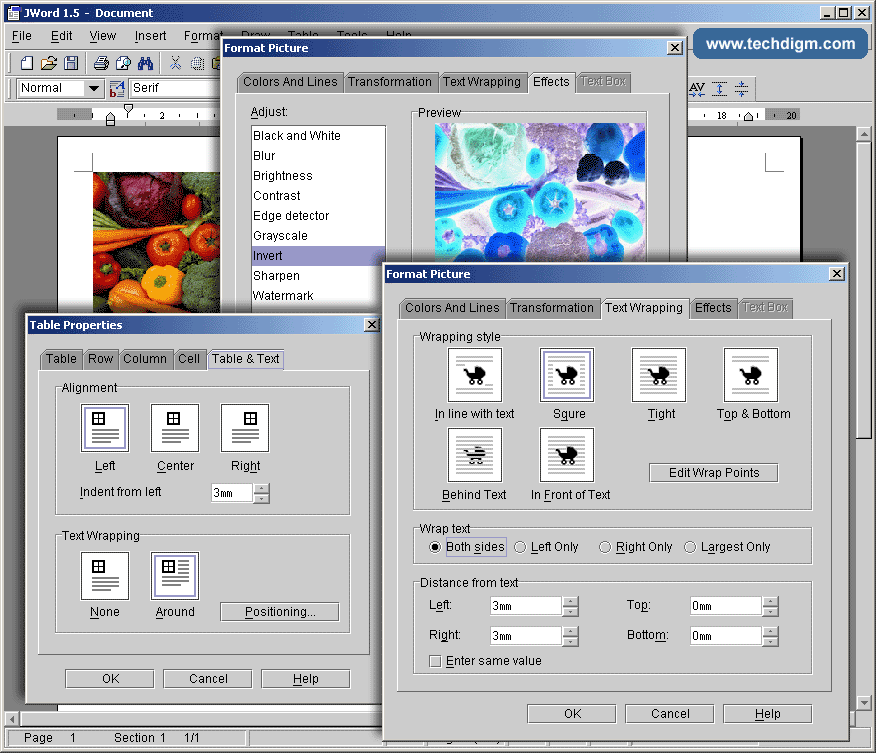Viewport: 876px width, 753px height.
Task: Click the Save floppy disk icon
Action: (71, 63)
